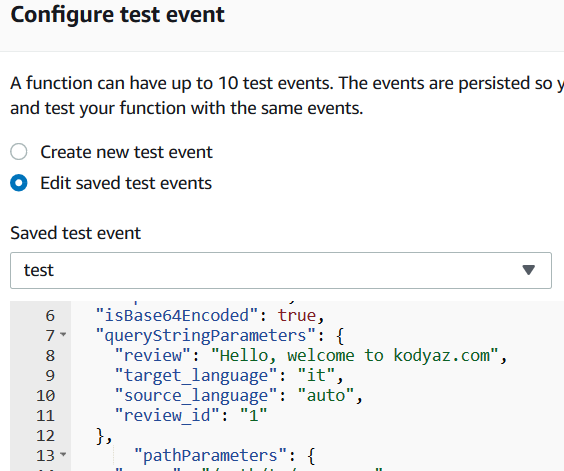This screenshot has width=564, height=471.
Task: Collapse pathParameters fold arrow at line 13
Action: coord(63,454)
